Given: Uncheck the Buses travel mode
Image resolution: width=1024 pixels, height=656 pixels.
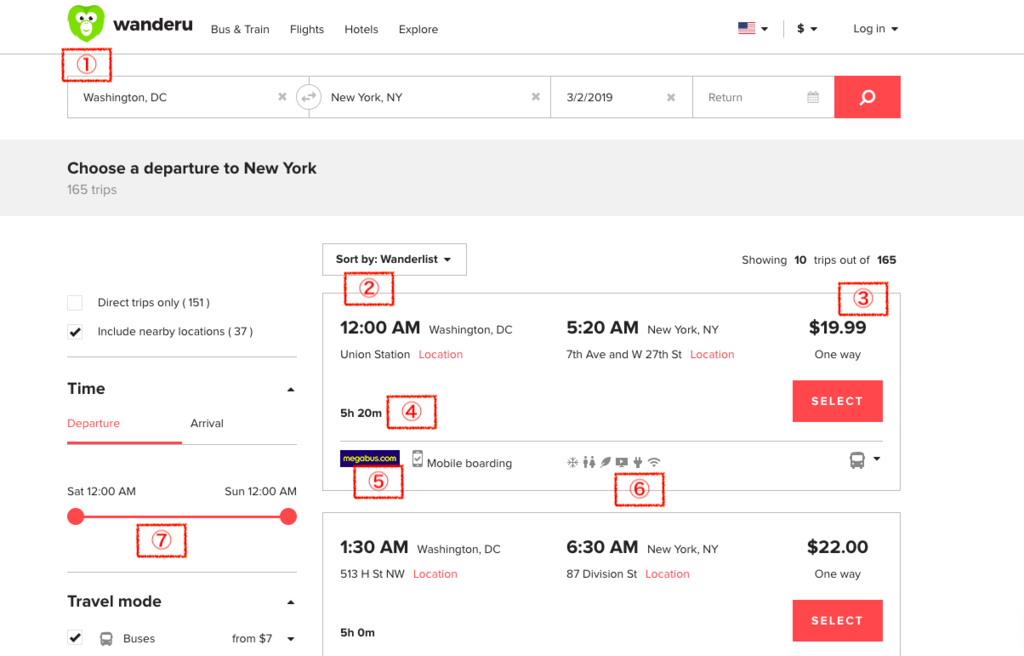Looking at the screenshot, I should (75, 638).
